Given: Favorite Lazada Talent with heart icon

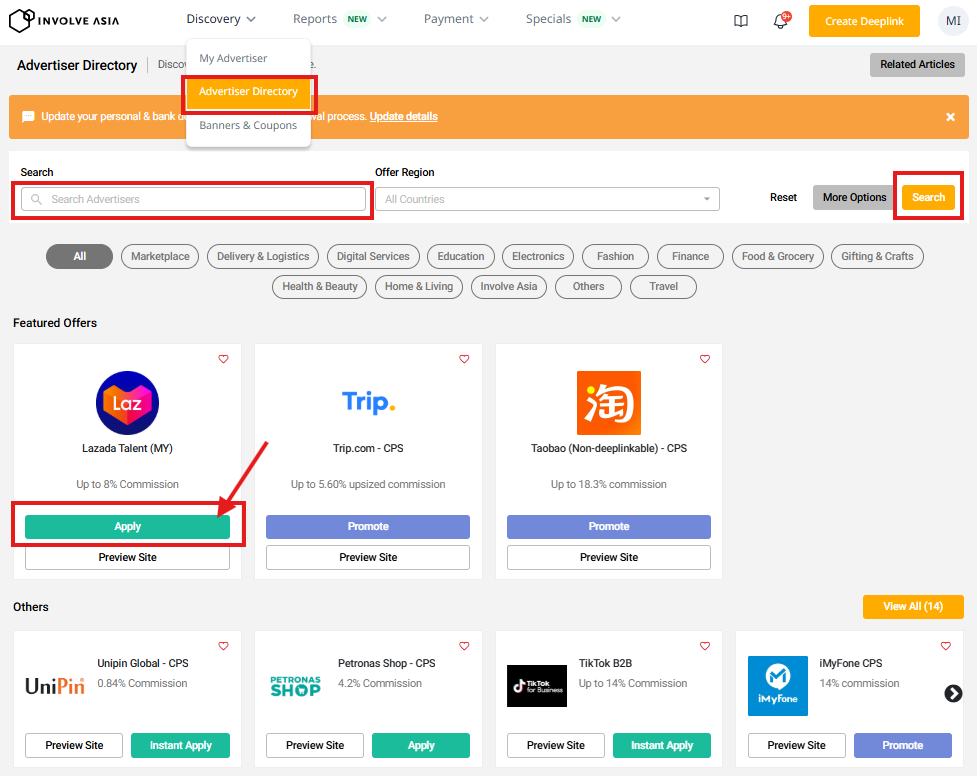Looking at the screenshot, I should point(223,359).
